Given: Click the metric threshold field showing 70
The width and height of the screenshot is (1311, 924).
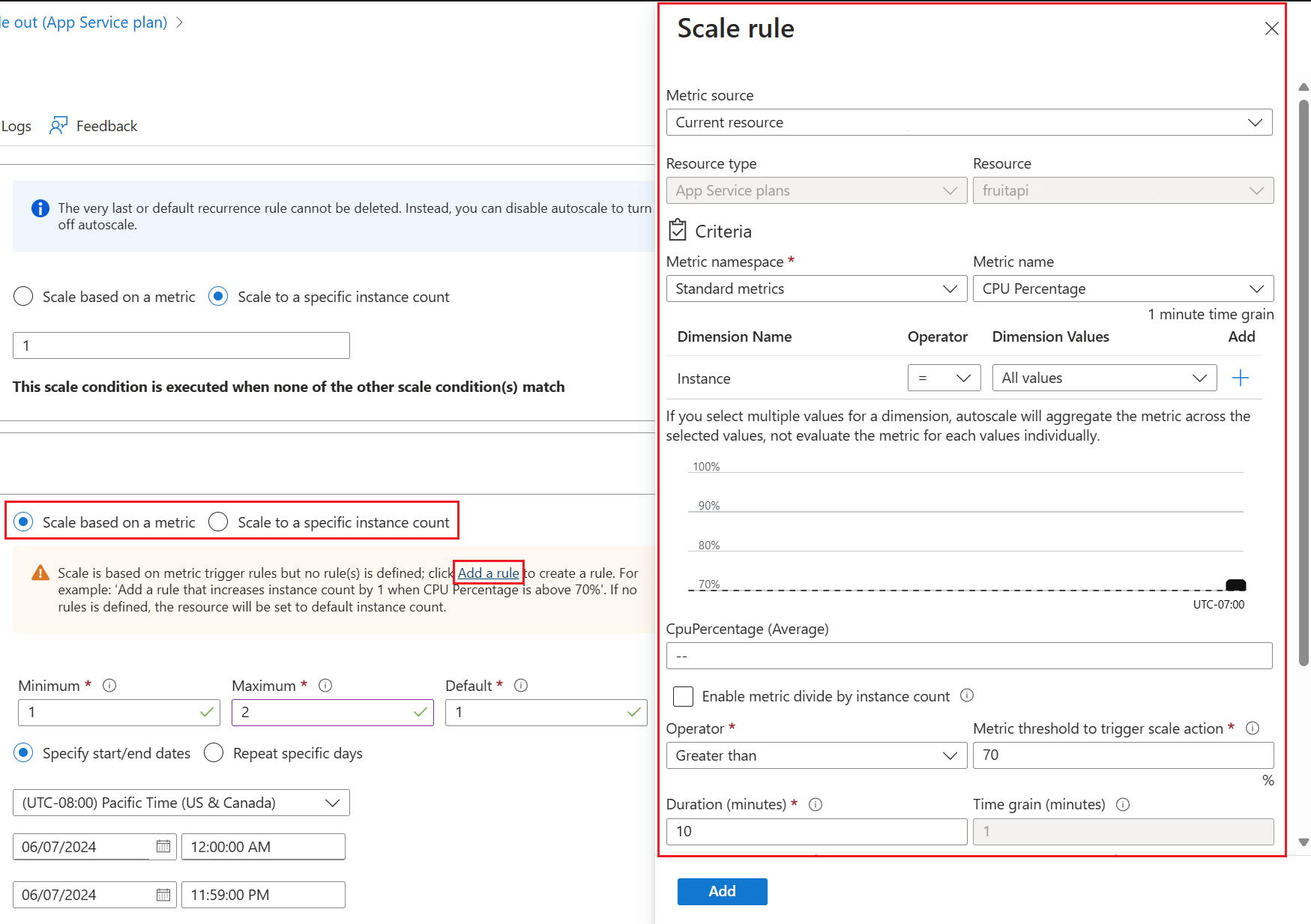Looking at the screenshot, I should click(1123, 755).
